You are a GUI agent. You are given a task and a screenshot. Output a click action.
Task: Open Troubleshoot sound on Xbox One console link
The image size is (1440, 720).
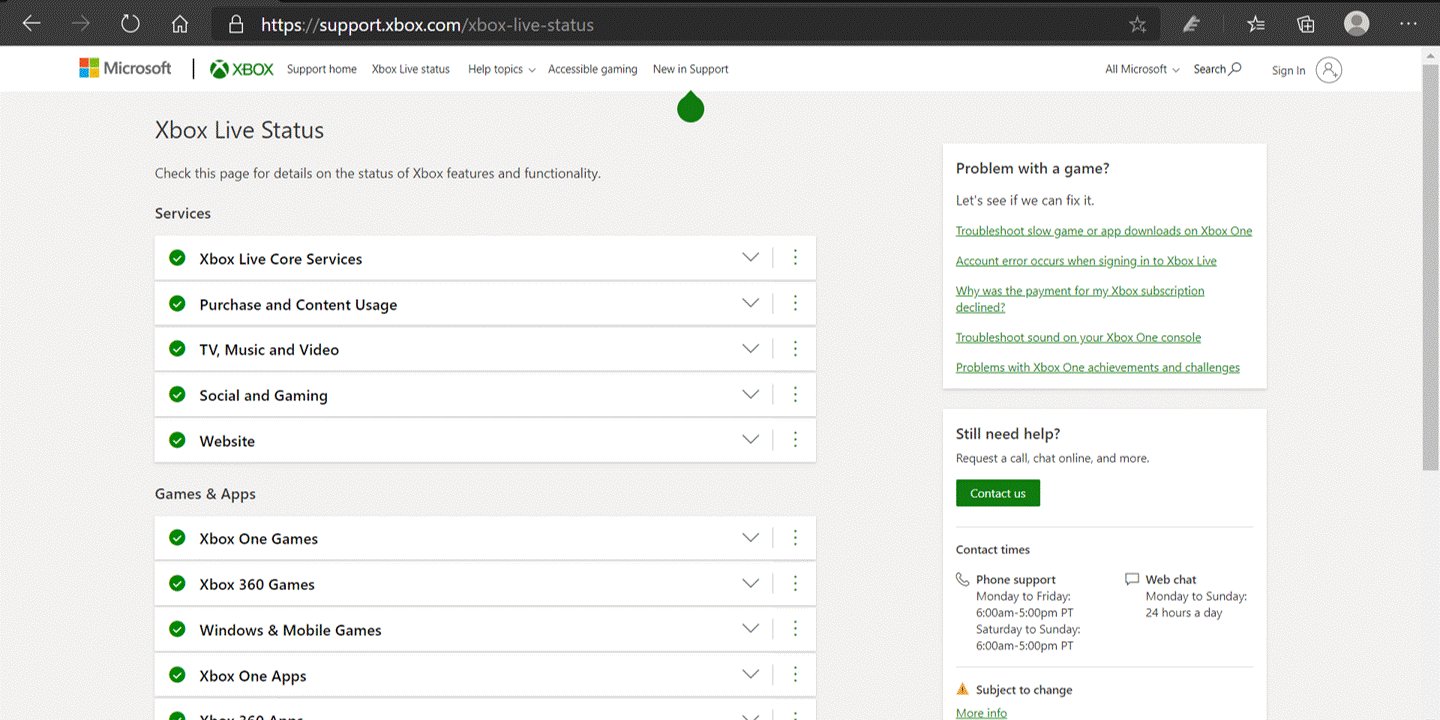pyautogui.click(x=1078, y=338)
